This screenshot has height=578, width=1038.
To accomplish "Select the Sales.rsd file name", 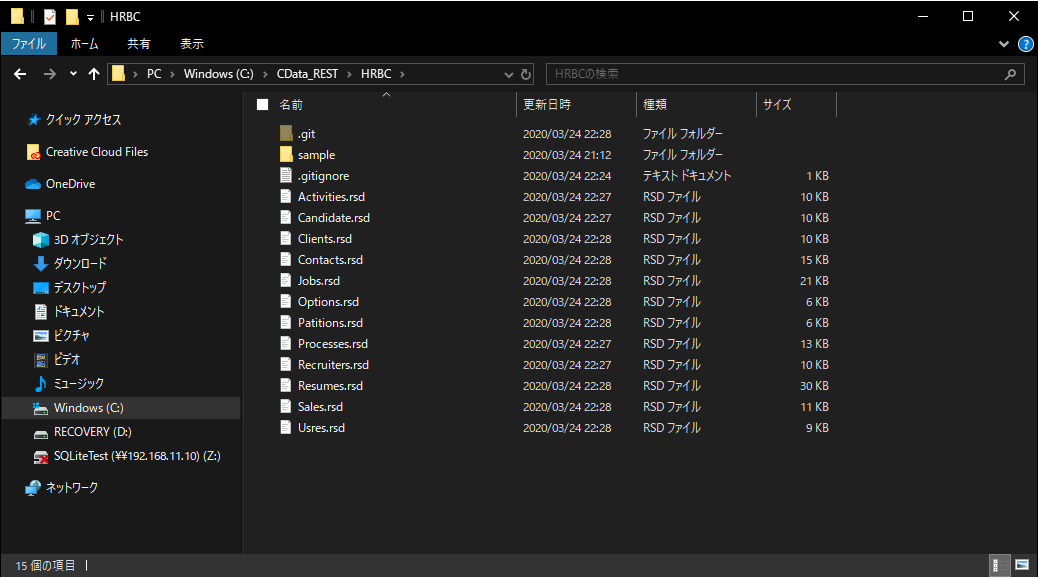I will click(x=320, y=407).
